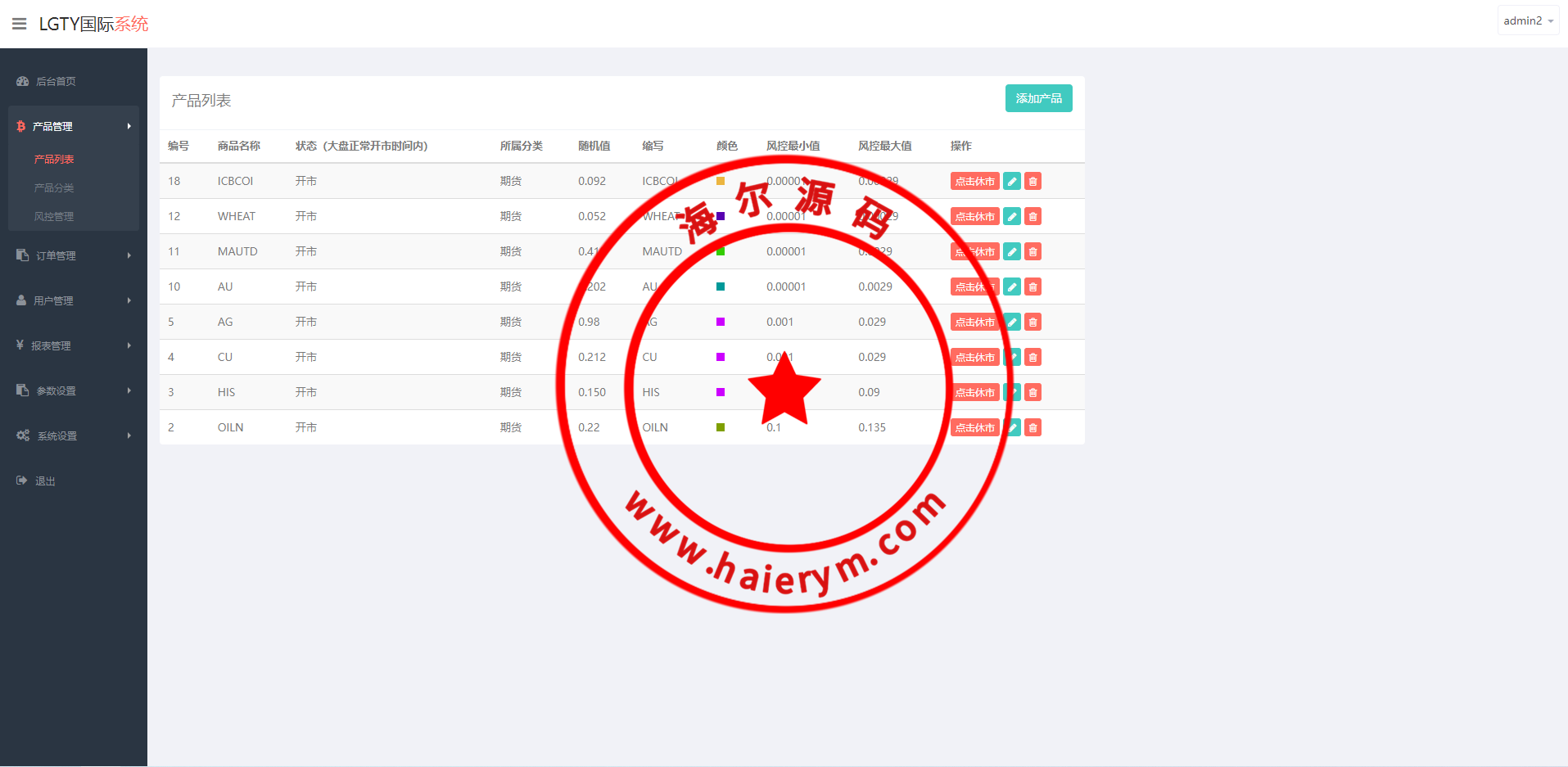Screen dimensions: 1568x767
Task: Delete the HIS product with trash icon
Action: (1033, 393)
